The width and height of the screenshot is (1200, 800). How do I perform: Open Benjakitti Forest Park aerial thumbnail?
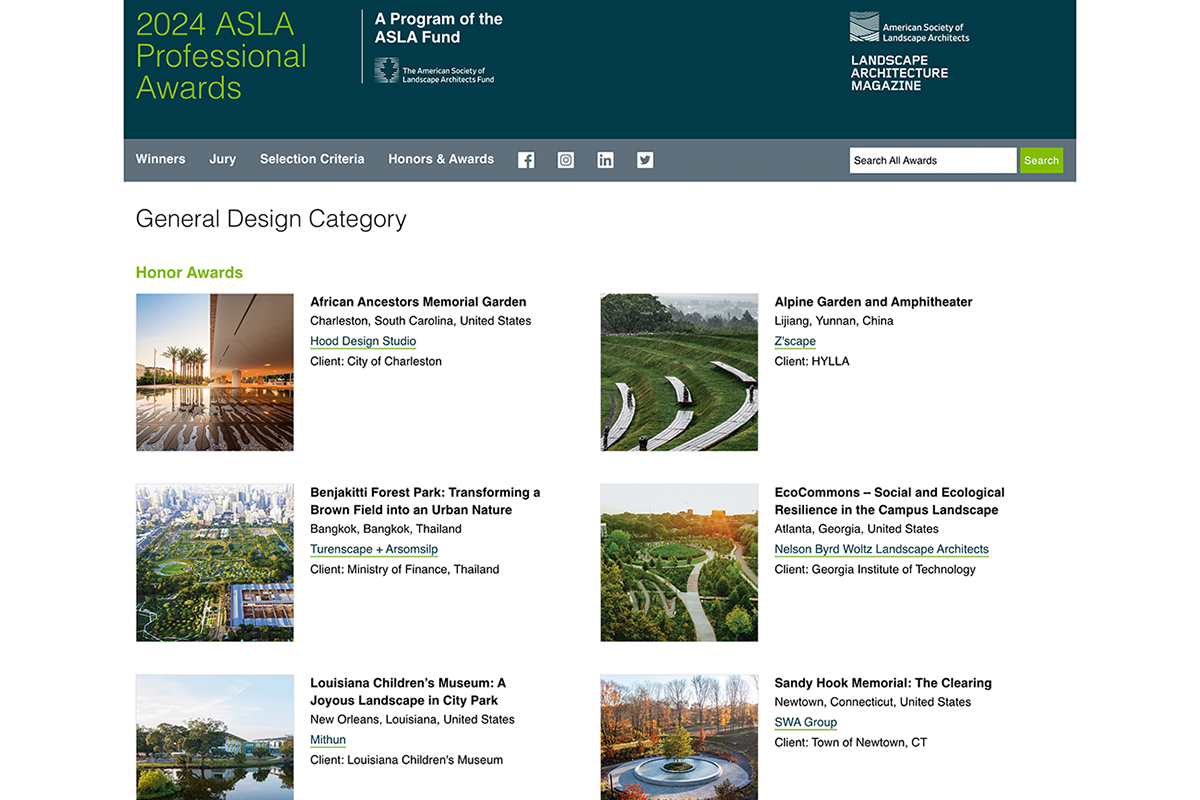215,563
